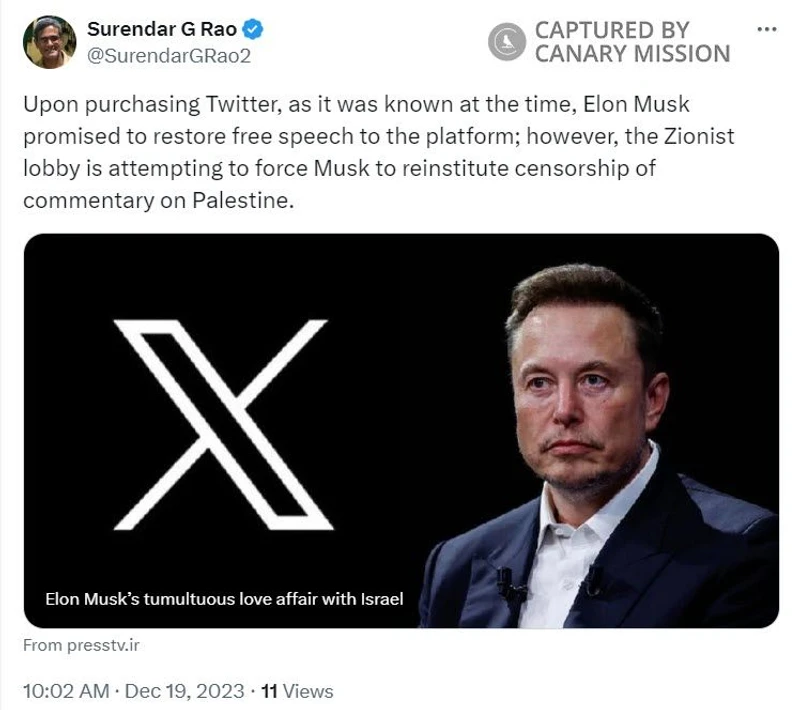Screen dimensions: 800x710
Task: Click the "CAPTURED BY CANARY MISSION" watermark text
Action: pos(632,42)
